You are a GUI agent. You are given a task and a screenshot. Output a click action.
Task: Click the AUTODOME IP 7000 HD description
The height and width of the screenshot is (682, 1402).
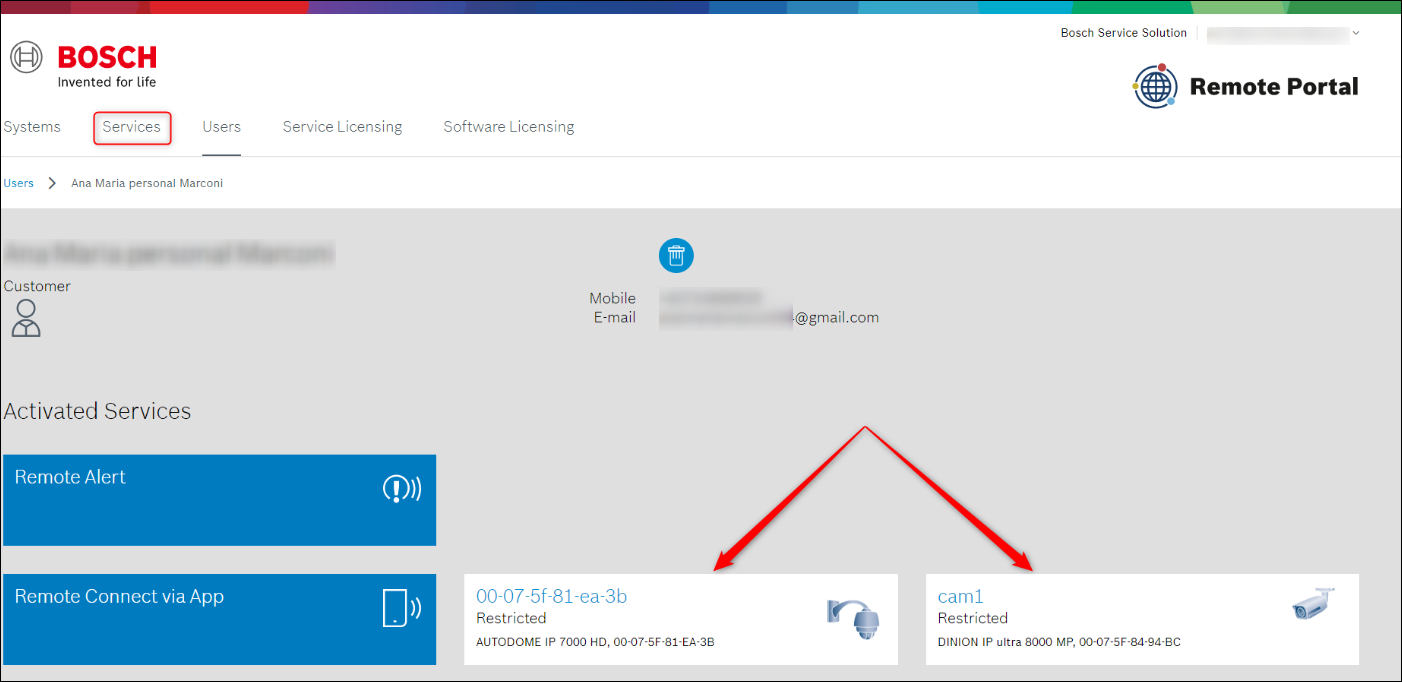[595, 642]
